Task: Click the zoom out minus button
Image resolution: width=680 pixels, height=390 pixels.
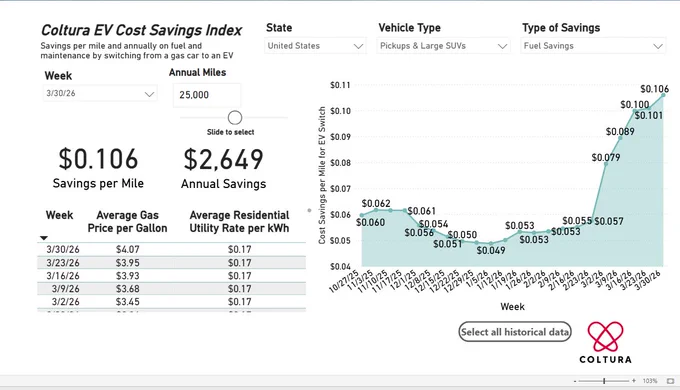Action: tap(575, 381)
